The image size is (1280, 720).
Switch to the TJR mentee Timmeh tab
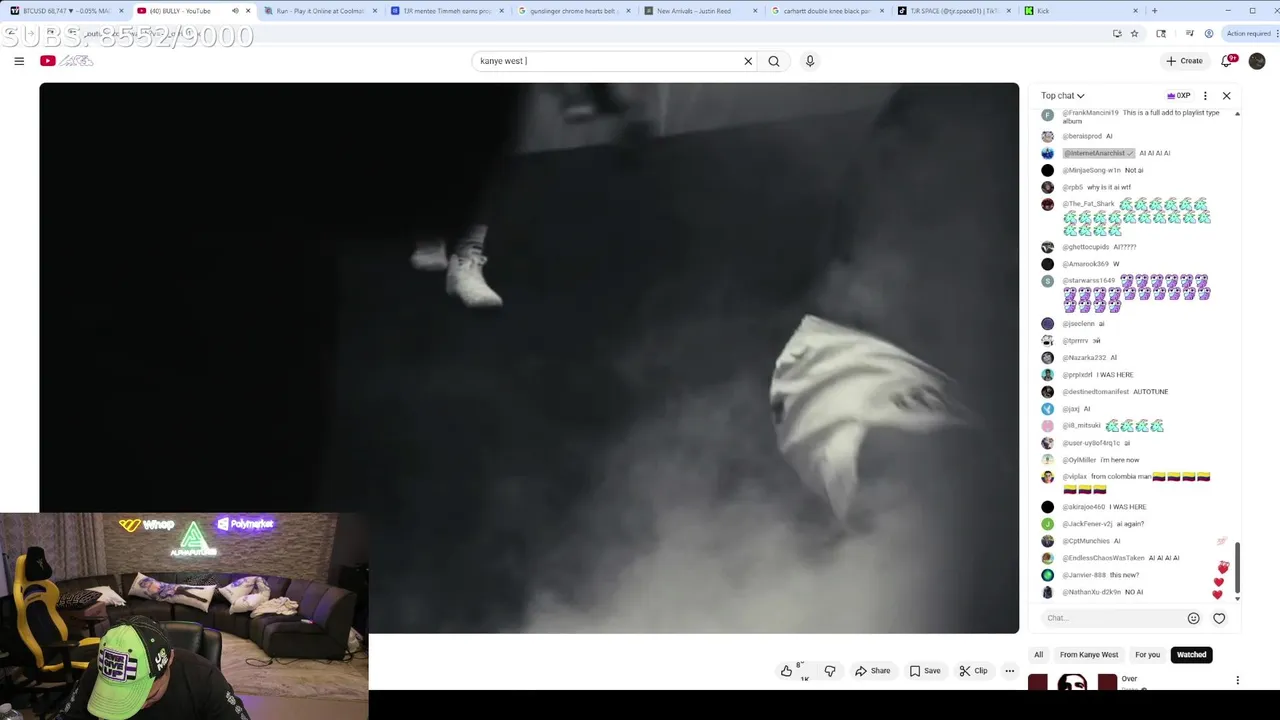(x=447, y=11)
